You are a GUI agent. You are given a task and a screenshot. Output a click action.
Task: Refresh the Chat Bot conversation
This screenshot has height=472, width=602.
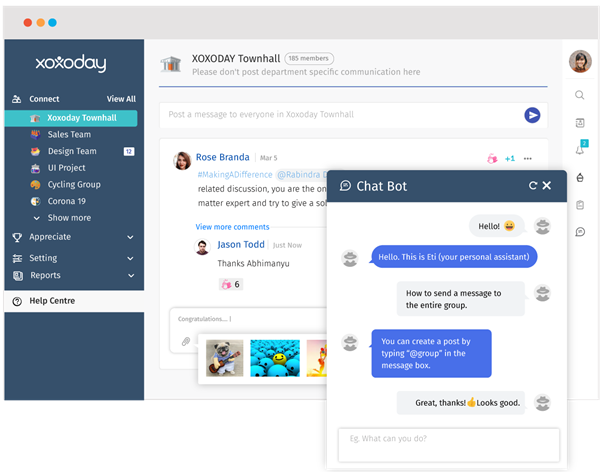(x=533, y=186)
